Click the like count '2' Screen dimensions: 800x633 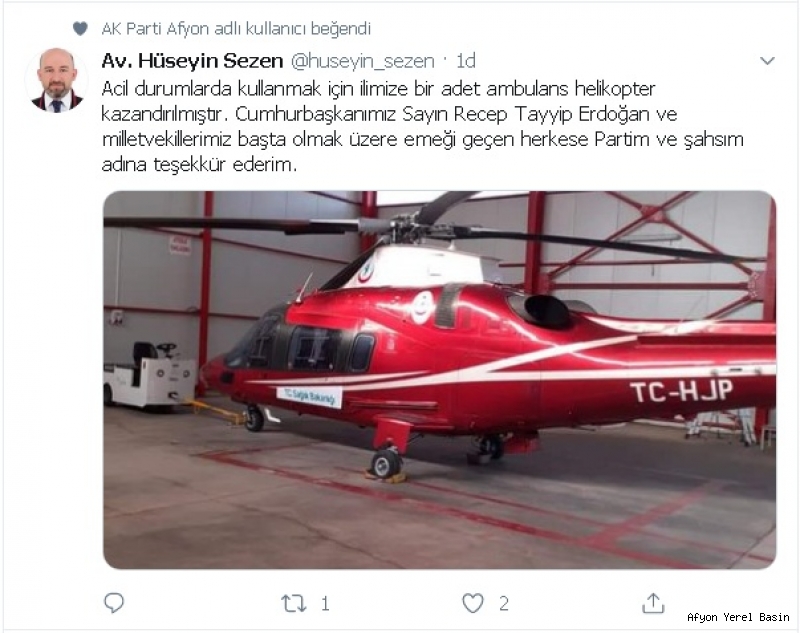click(x=504, y=604)
